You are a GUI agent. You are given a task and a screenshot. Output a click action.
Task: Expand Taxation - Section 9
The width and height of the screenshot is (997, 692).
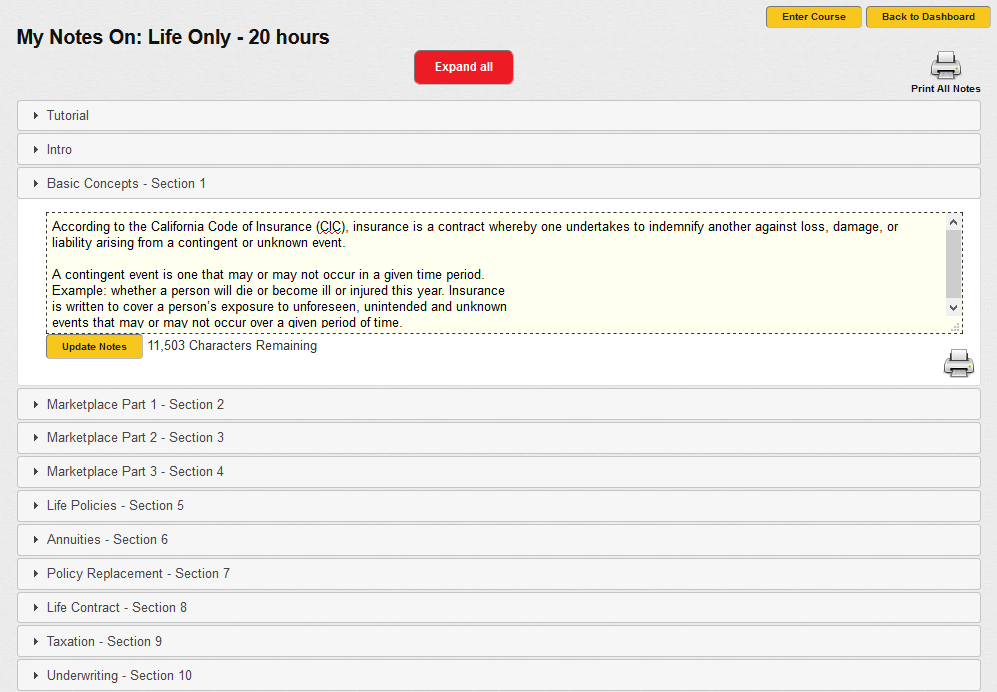104,642
